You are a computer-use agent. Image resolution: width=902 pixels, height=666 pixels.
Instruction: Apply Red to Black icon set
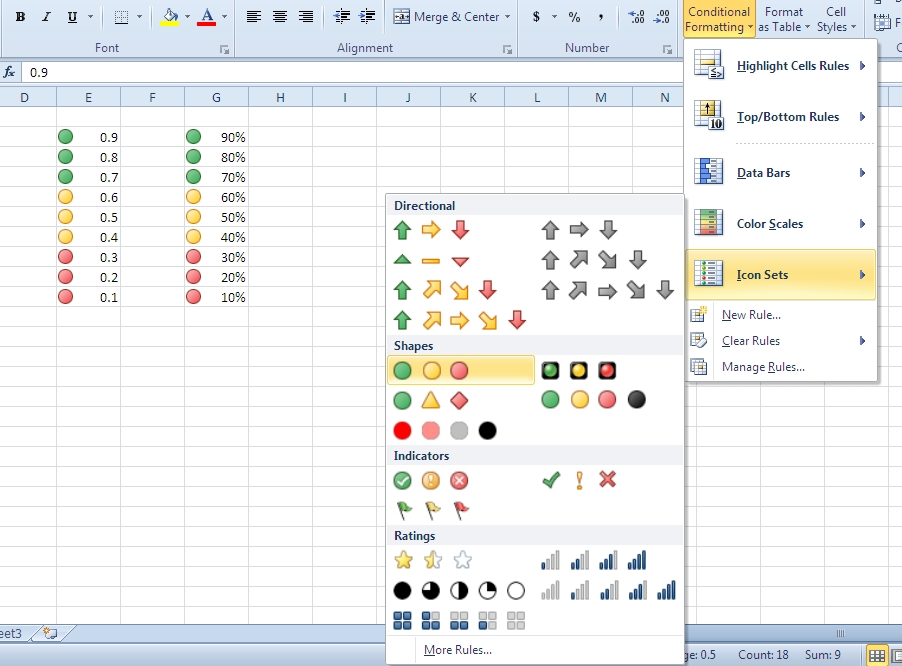click(445, 430)
